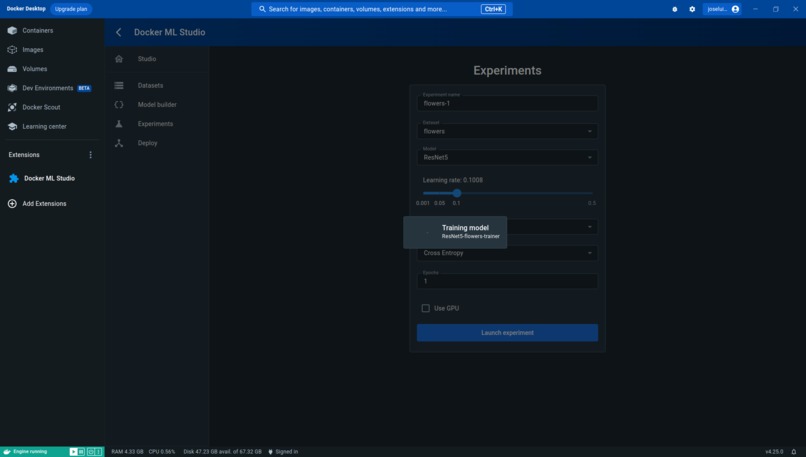This screenshot has width=806, height=457.
Task: Click the engine restart icon
Action: click(x=90, y=452)
